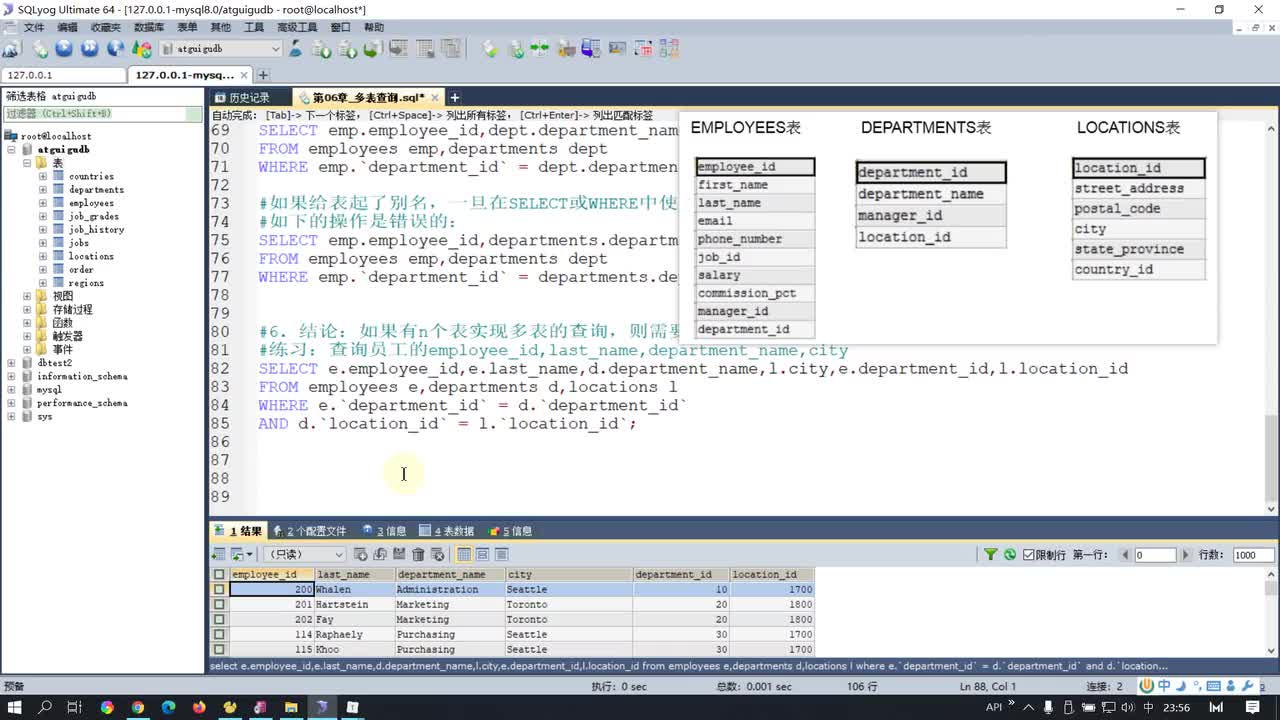Sort results by the city column header
The height and width of the screenshot is (720, 1280).
[x=569, y=575]
